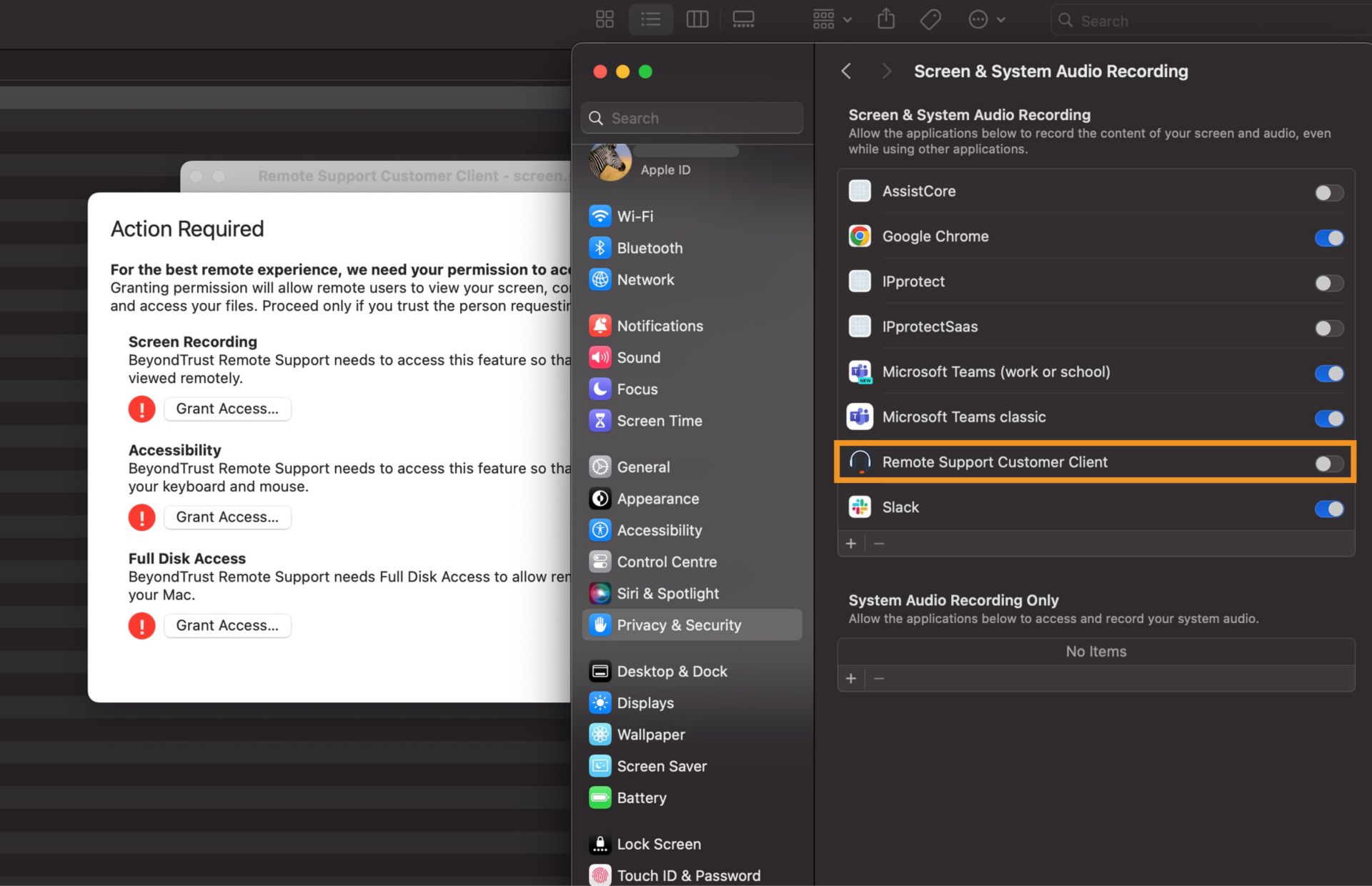Image resolution: width=1372 pixels, height=886 pixels.
Task: Disable screen recording for Slack
Action: (x=1329, y=509)
